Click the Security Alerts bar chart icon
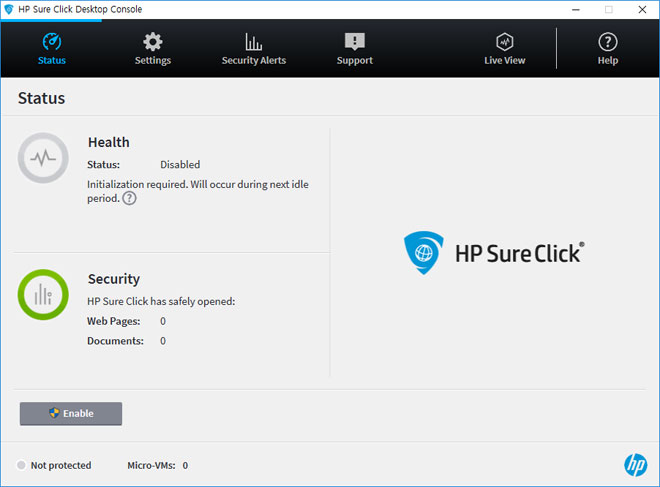 click(x=253, y=42)
